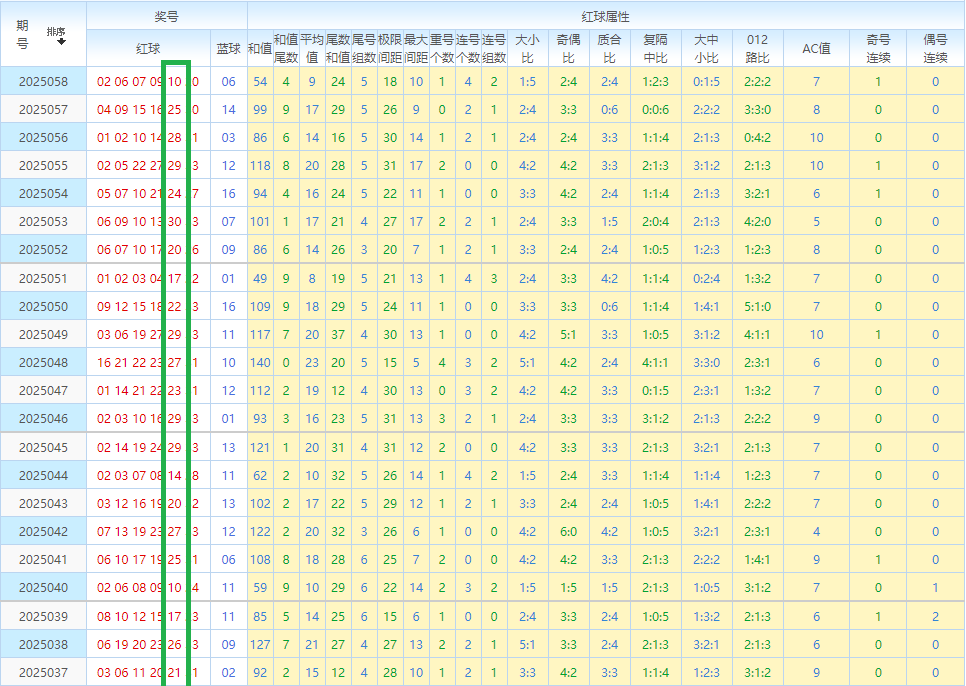
Task: Click the 红球属性 group header
Action: pos(605,16)
